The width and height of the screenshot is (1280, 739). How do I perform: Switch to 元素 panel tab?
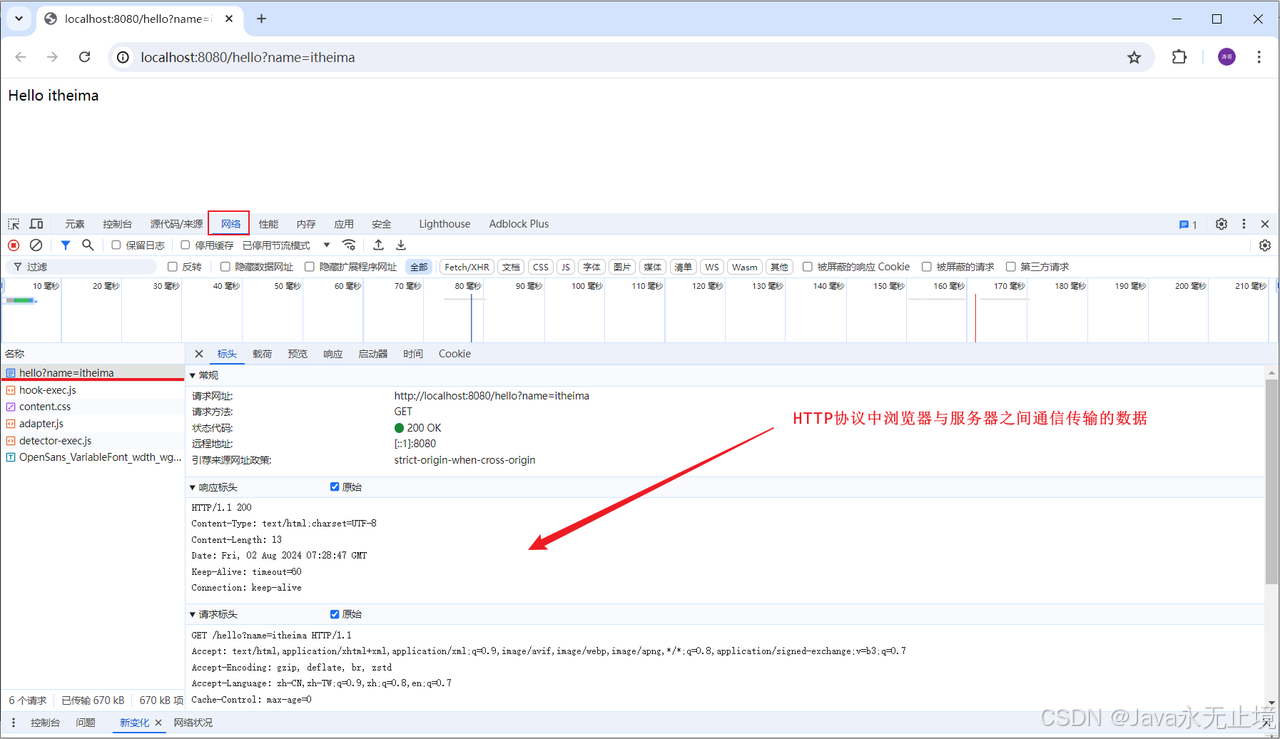(75, 224)
